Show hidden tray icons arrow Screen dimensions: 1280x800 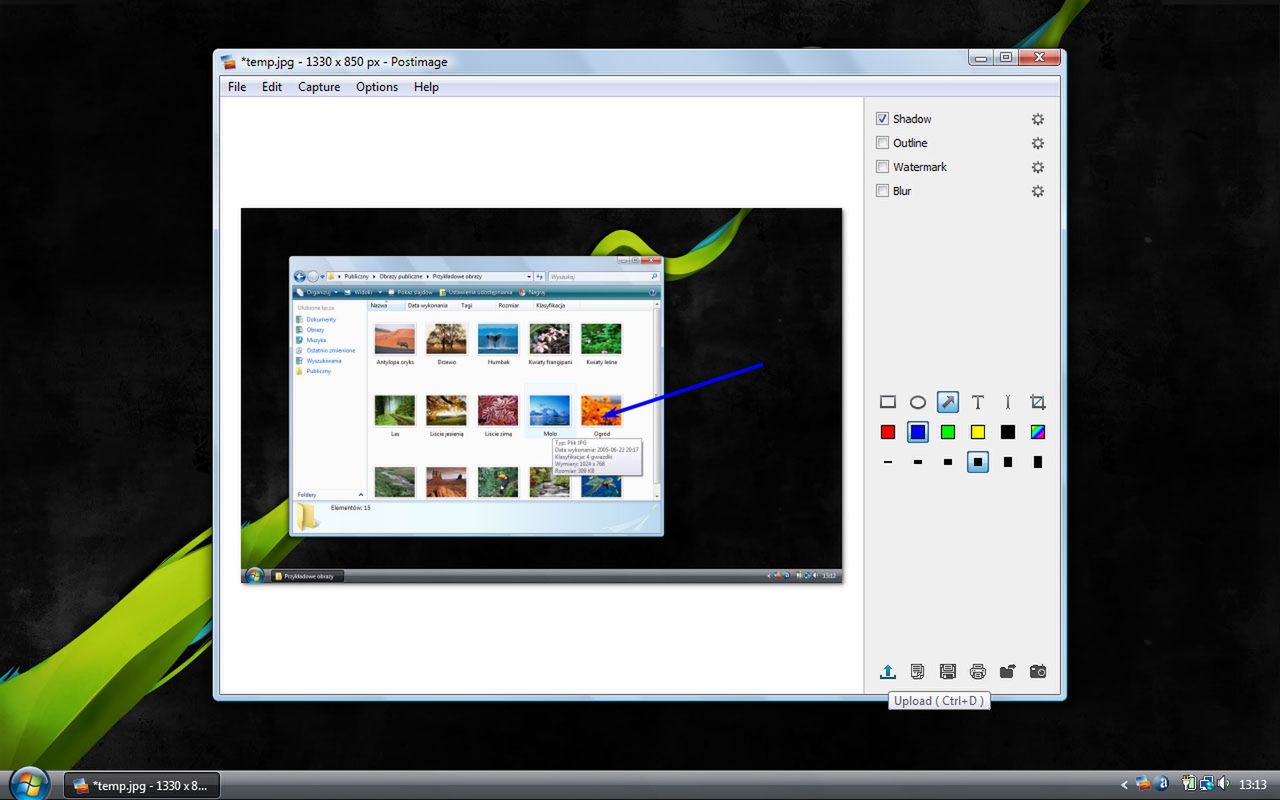(x=1124, y=785)
